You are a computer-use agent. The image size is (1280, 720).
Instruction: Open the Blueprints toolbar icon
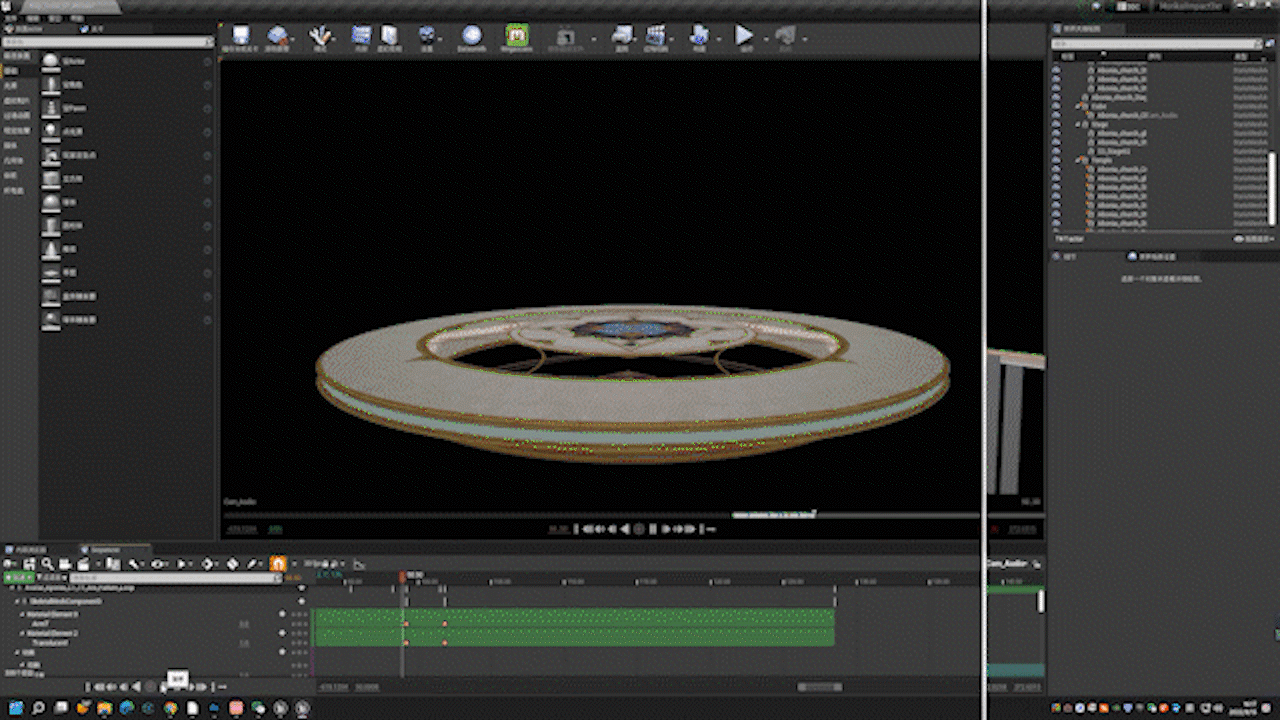pyautogui.click(x=622, y=37)
